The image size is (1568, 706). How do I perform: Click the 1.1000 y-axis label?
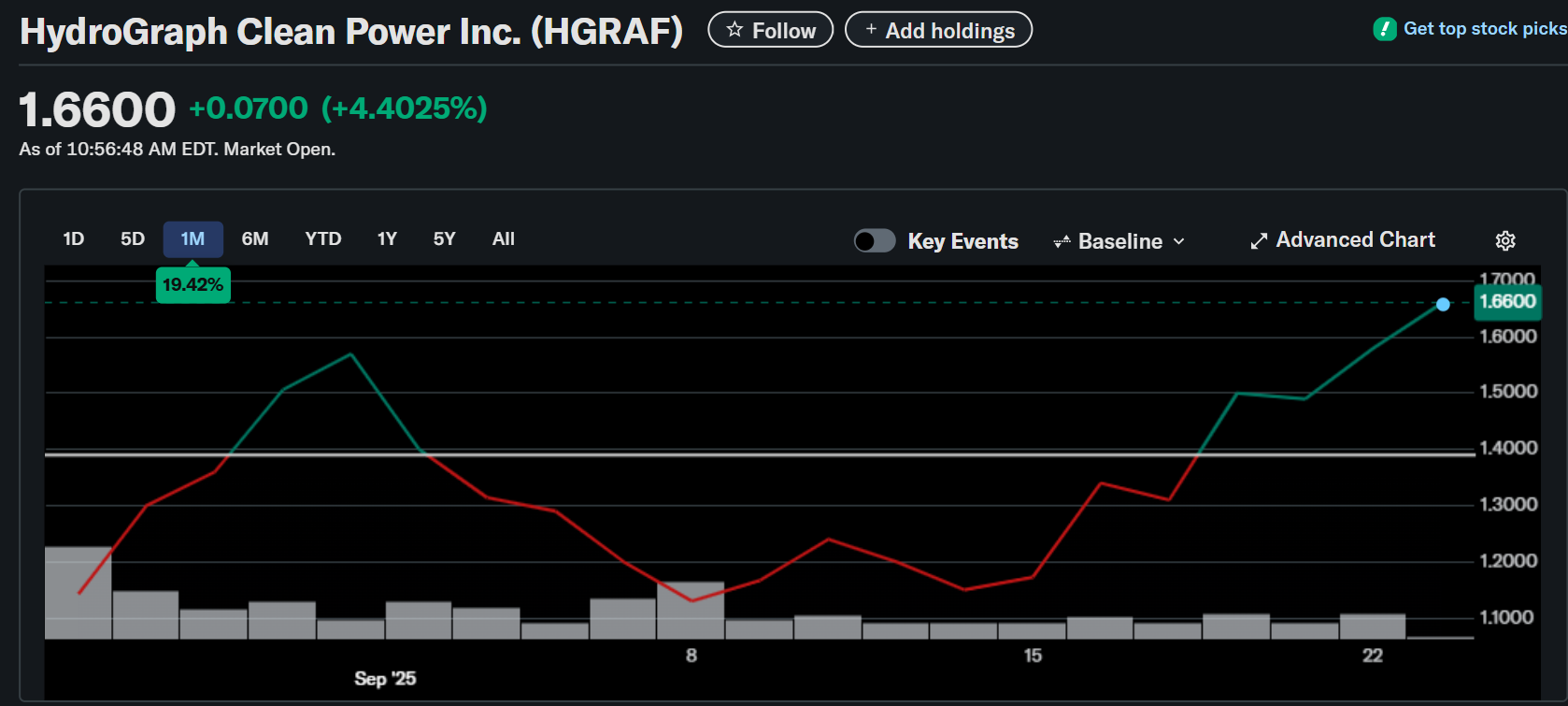coord(1506,617)
